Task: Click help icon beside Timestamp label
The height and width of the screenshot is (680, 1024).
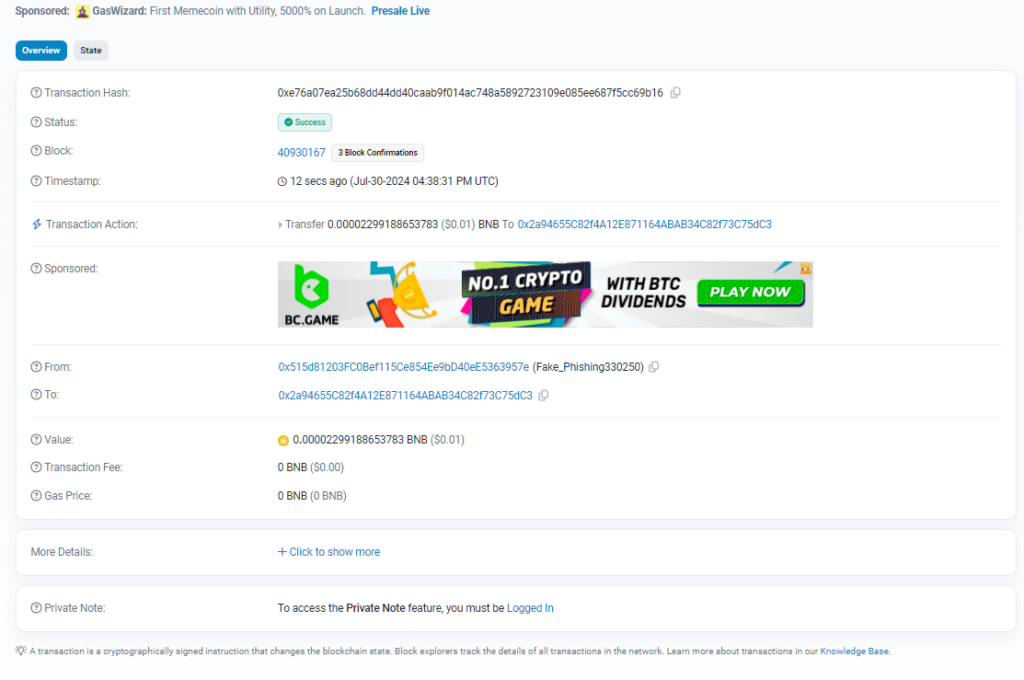Action: 36,181
